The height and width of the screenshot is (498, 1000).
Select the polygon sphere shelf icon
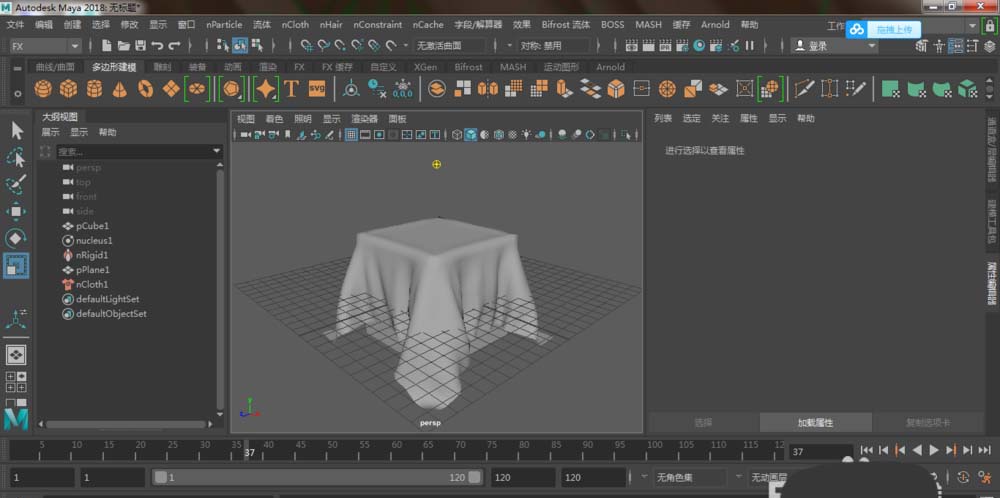click(x=43, y=89)
